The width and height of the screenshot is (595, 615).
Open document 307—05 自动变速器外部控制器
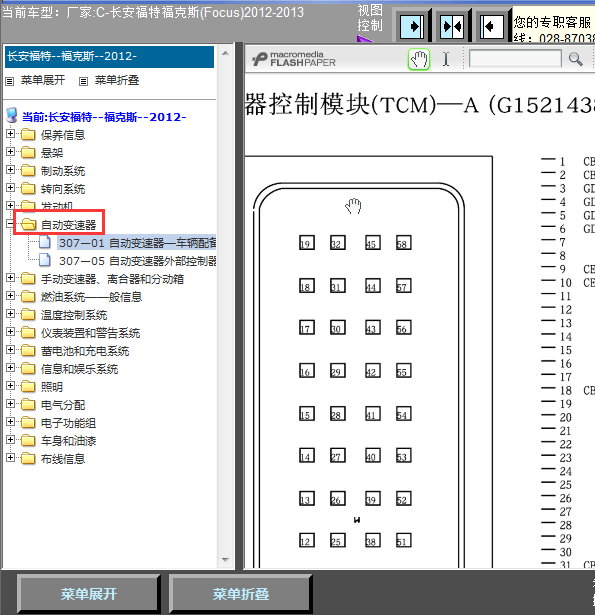pos(137,261)
